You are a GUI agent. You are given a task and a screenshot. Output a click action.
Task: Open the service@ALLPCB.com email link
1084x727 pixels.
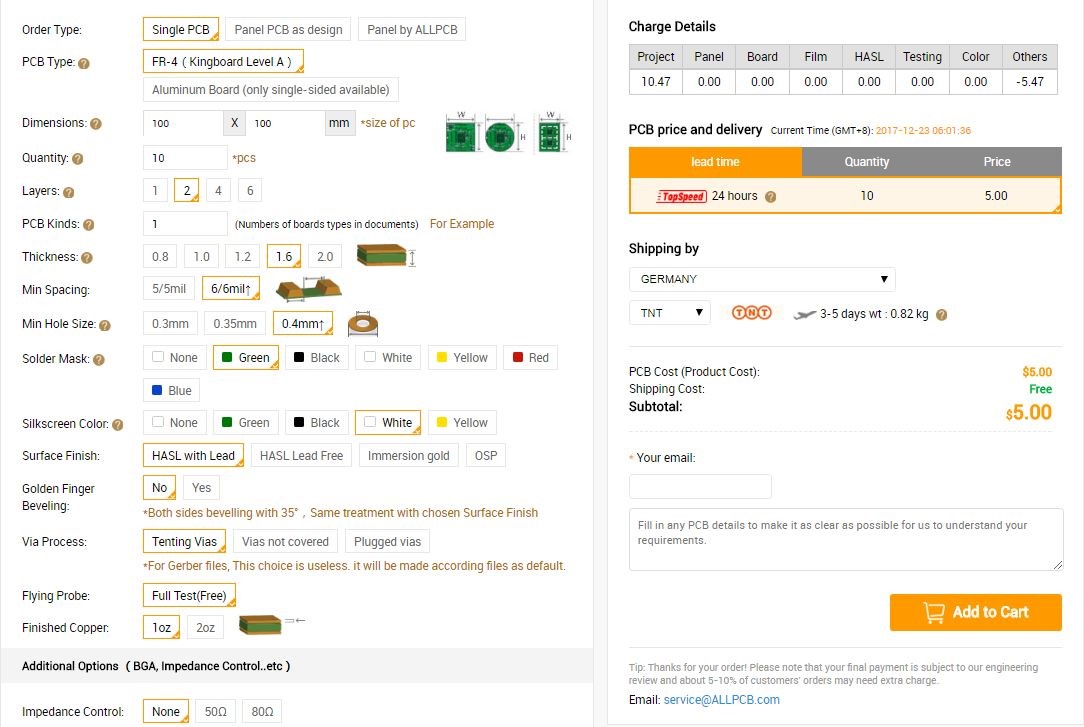pyautogui.click(x=721, y=700)
